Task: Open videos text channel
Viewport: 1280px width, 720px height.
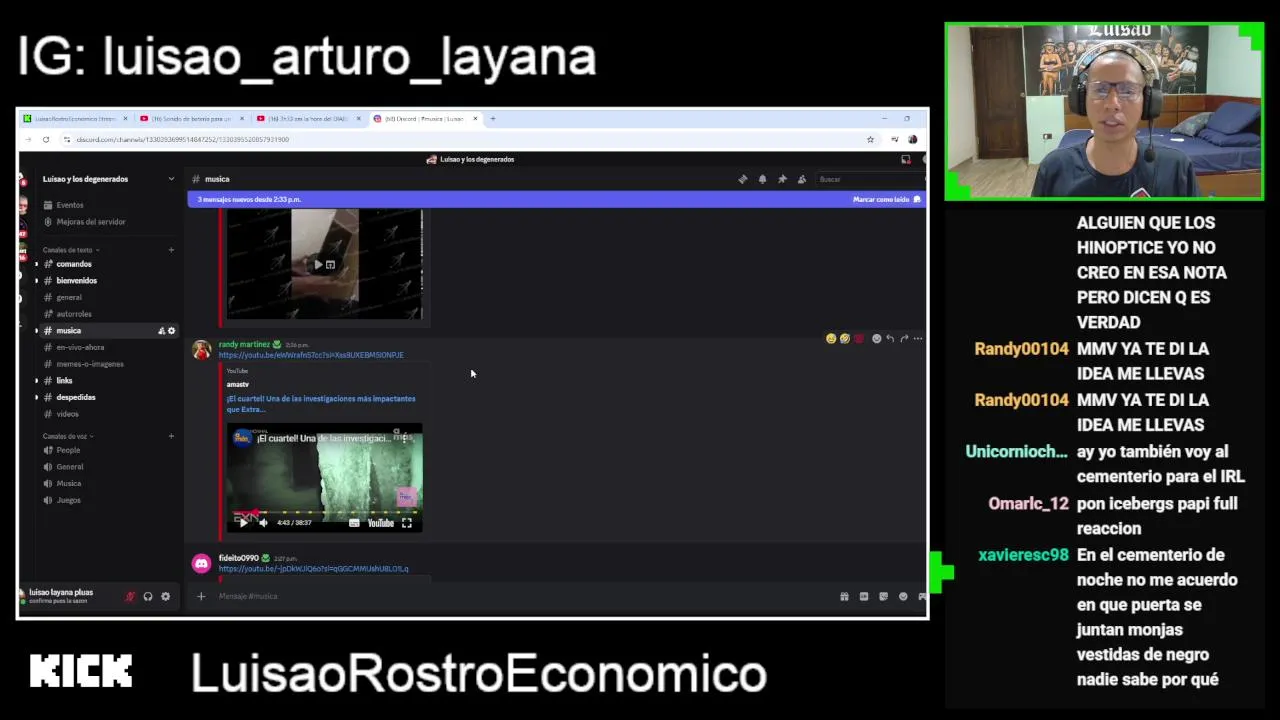Action: coord(107,414)
